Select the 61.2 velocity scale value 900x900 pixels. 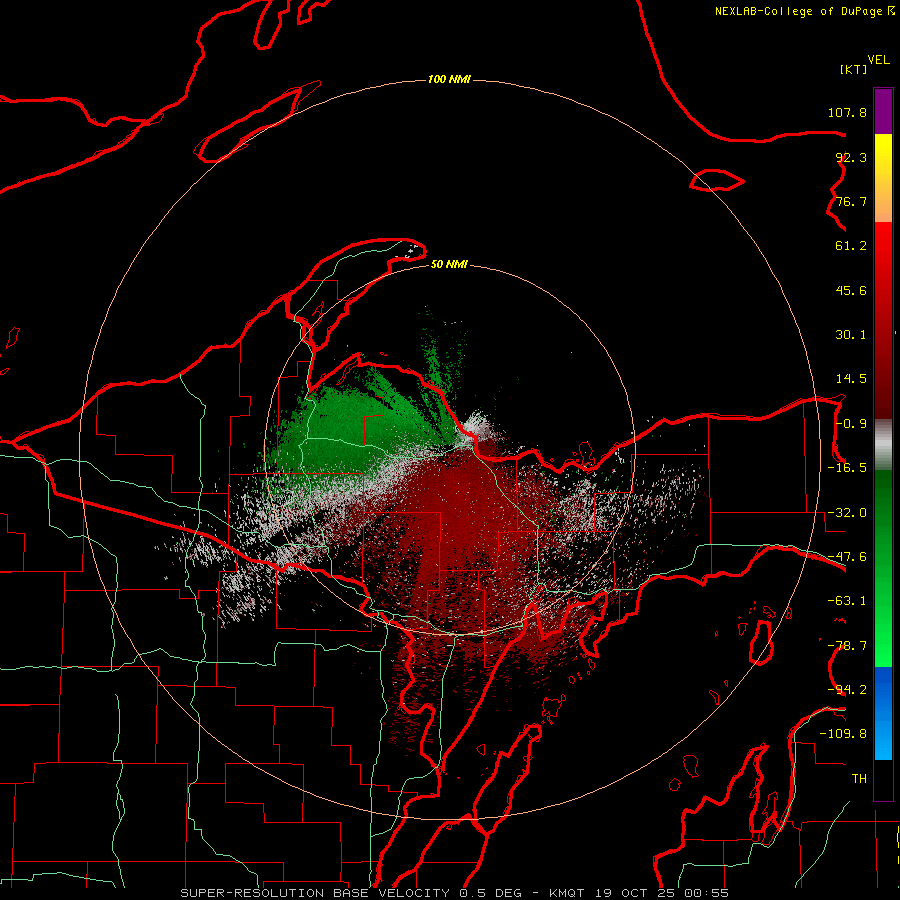[x=851, y=246]
